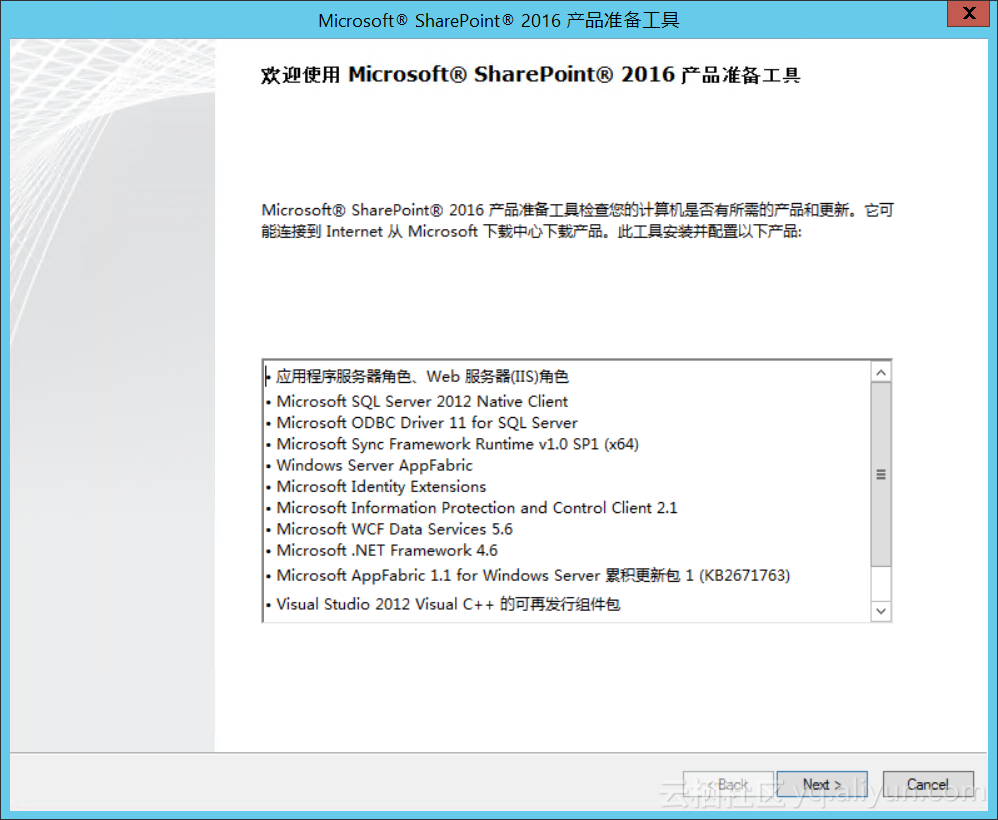Click the bold welcome heading '欢迎使用 Microsoft SharePoint 2016'

[531, 74]
